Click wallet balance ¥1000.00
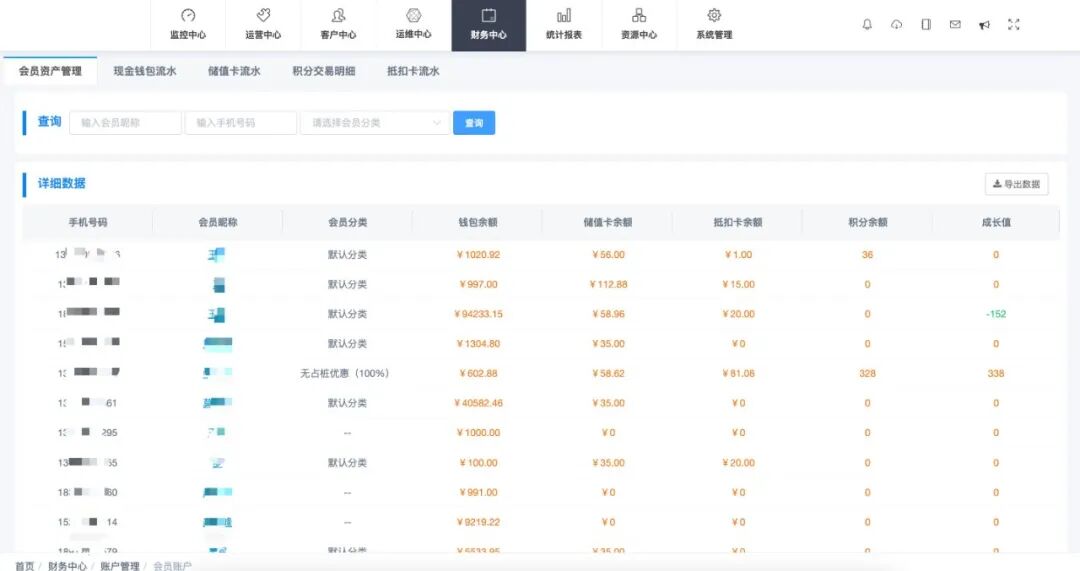 (478, 433)
